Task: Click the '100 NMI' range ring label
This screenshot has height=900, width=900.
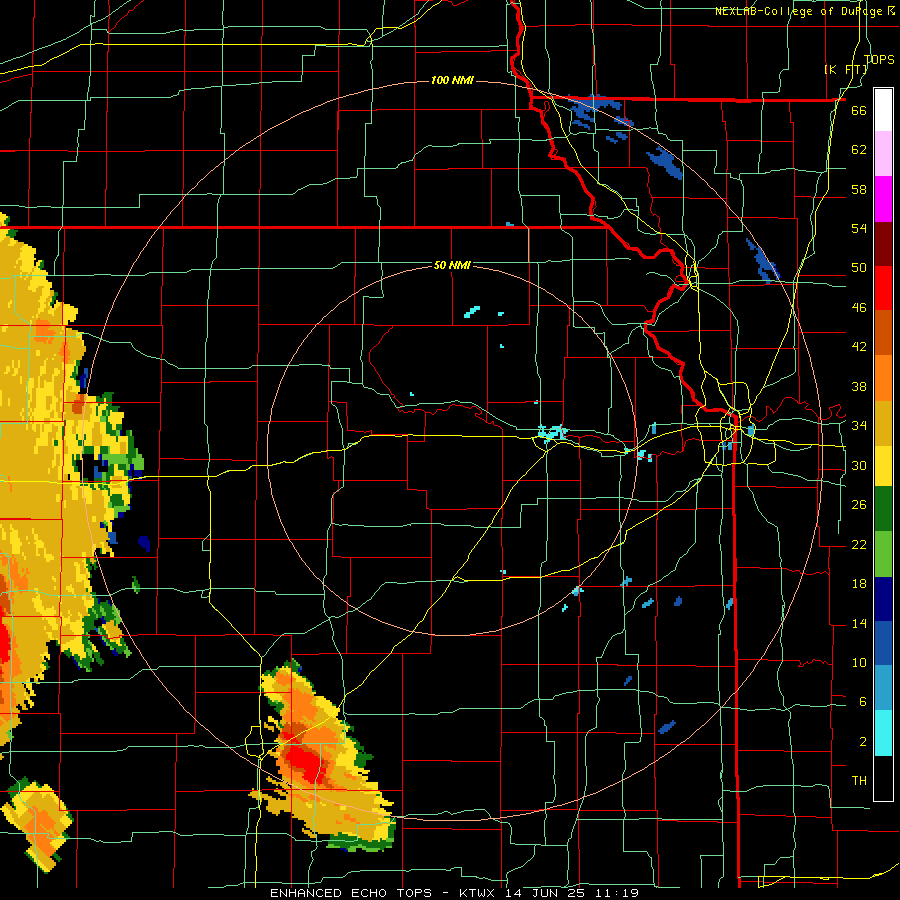Action: pos(452,80)
